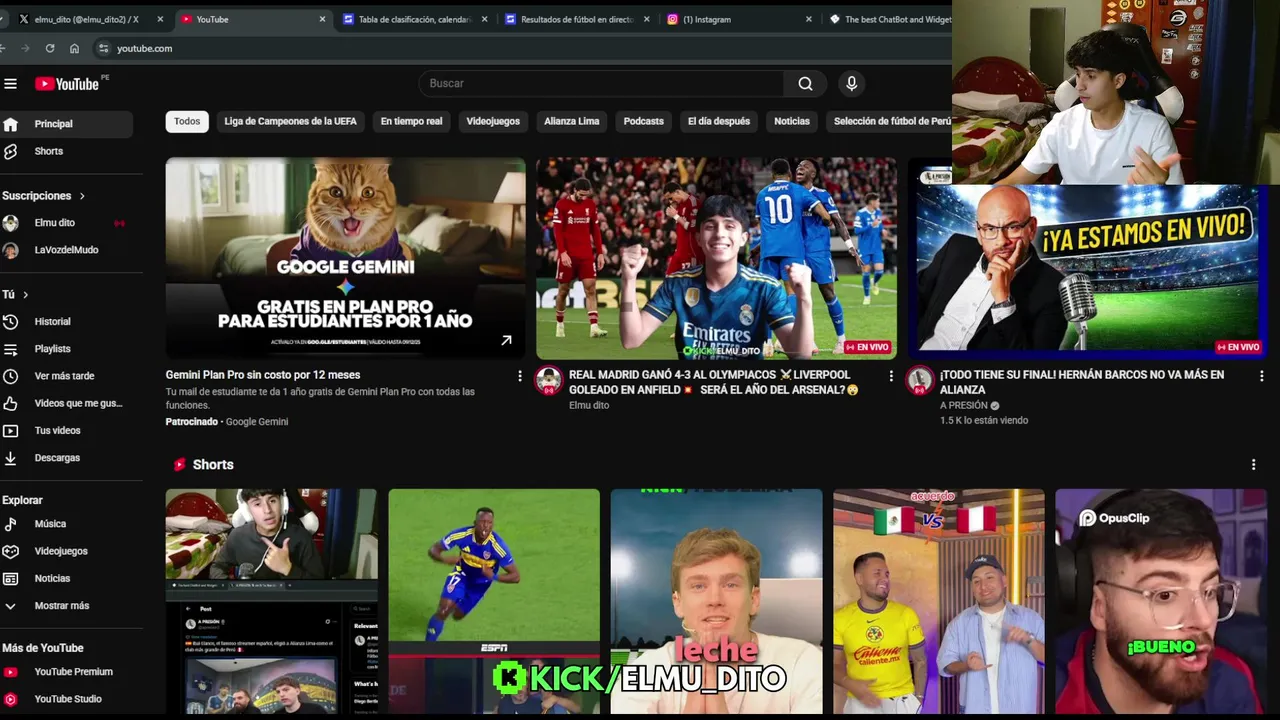Image resolution: width=1280 pixels, height=720 pixels.
Task: Click the YouTube logo
Action: point(67,84)
